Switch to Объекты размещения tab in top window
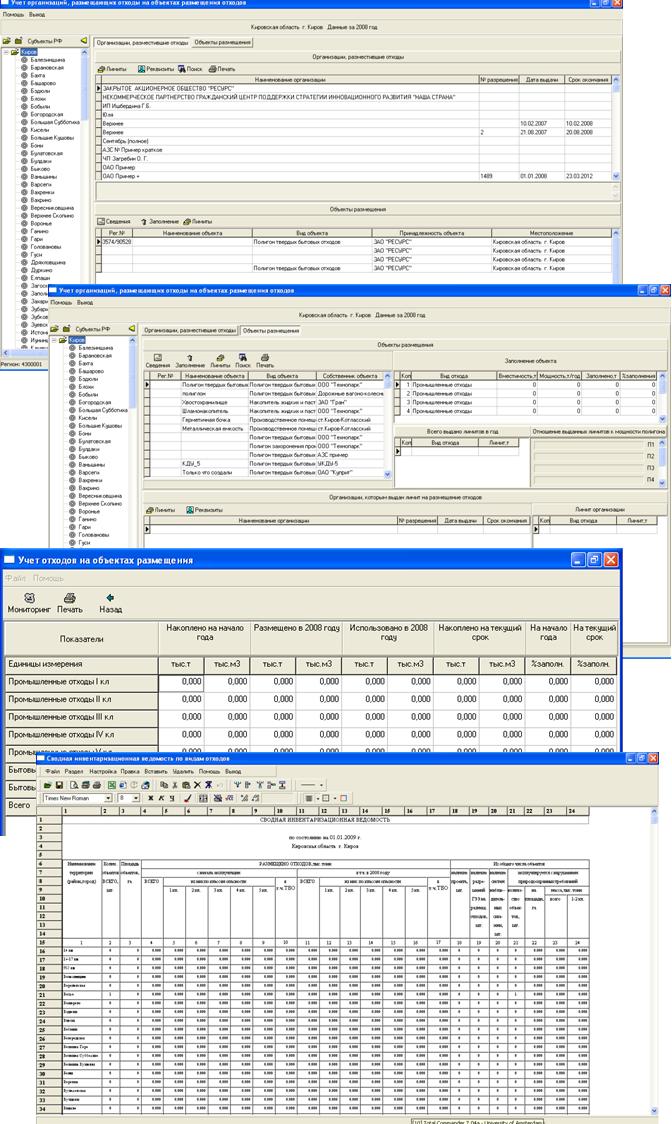 [x=222, y=42]
